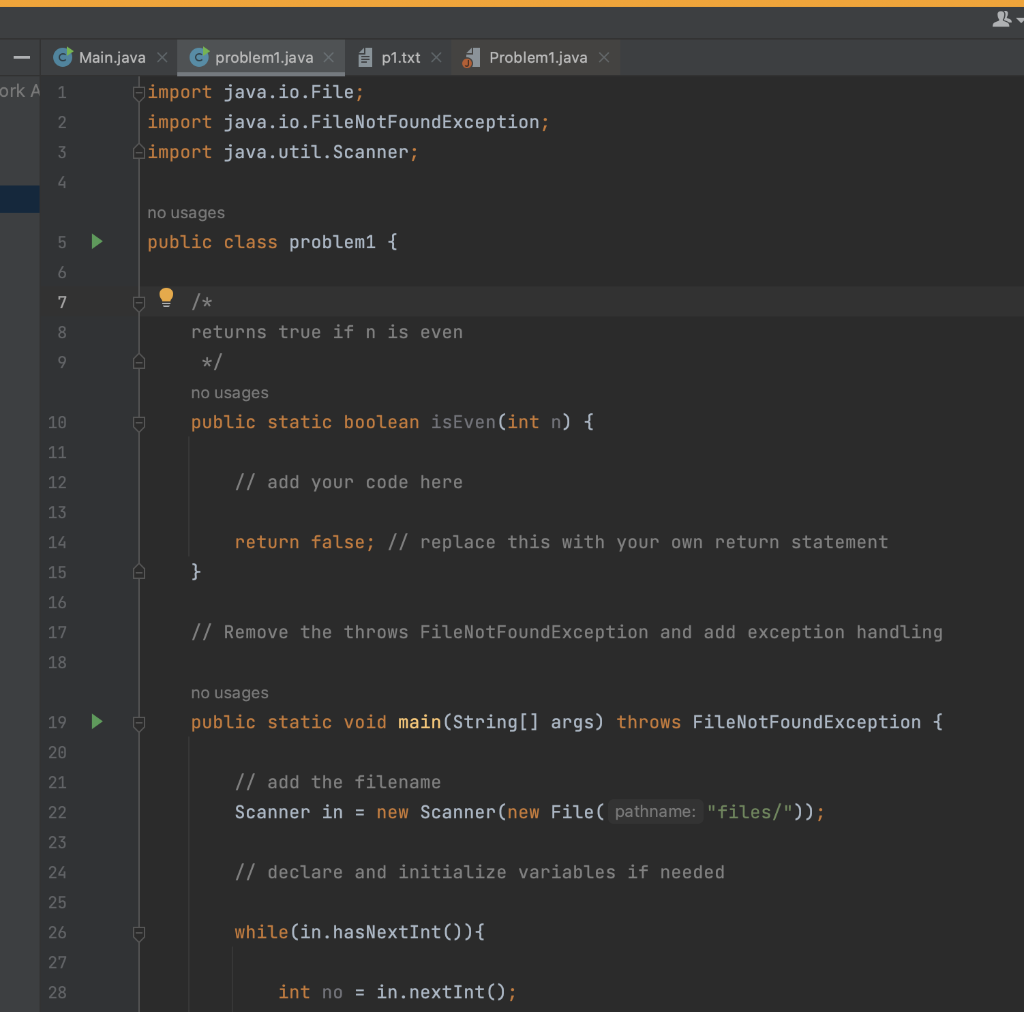Collapse the while loop fold arrow
This screenshot has height=1012, width=1024.
click(139, 932)
